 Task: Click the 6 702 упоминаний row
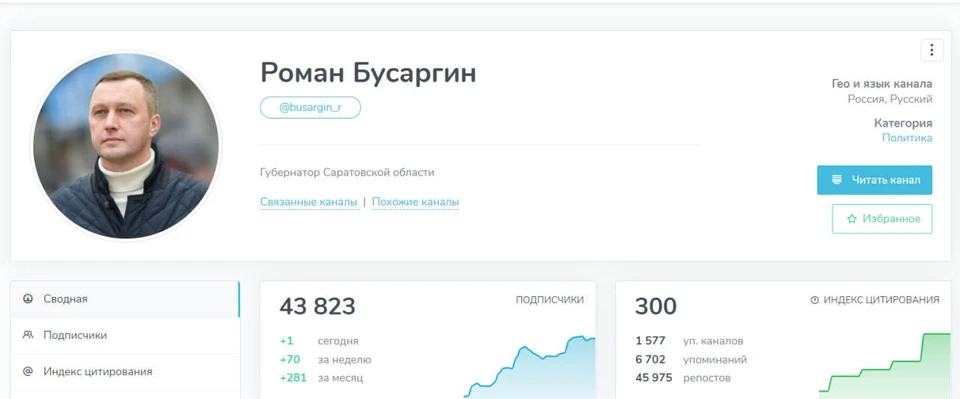pyautogui.click(x=691, y=360)
